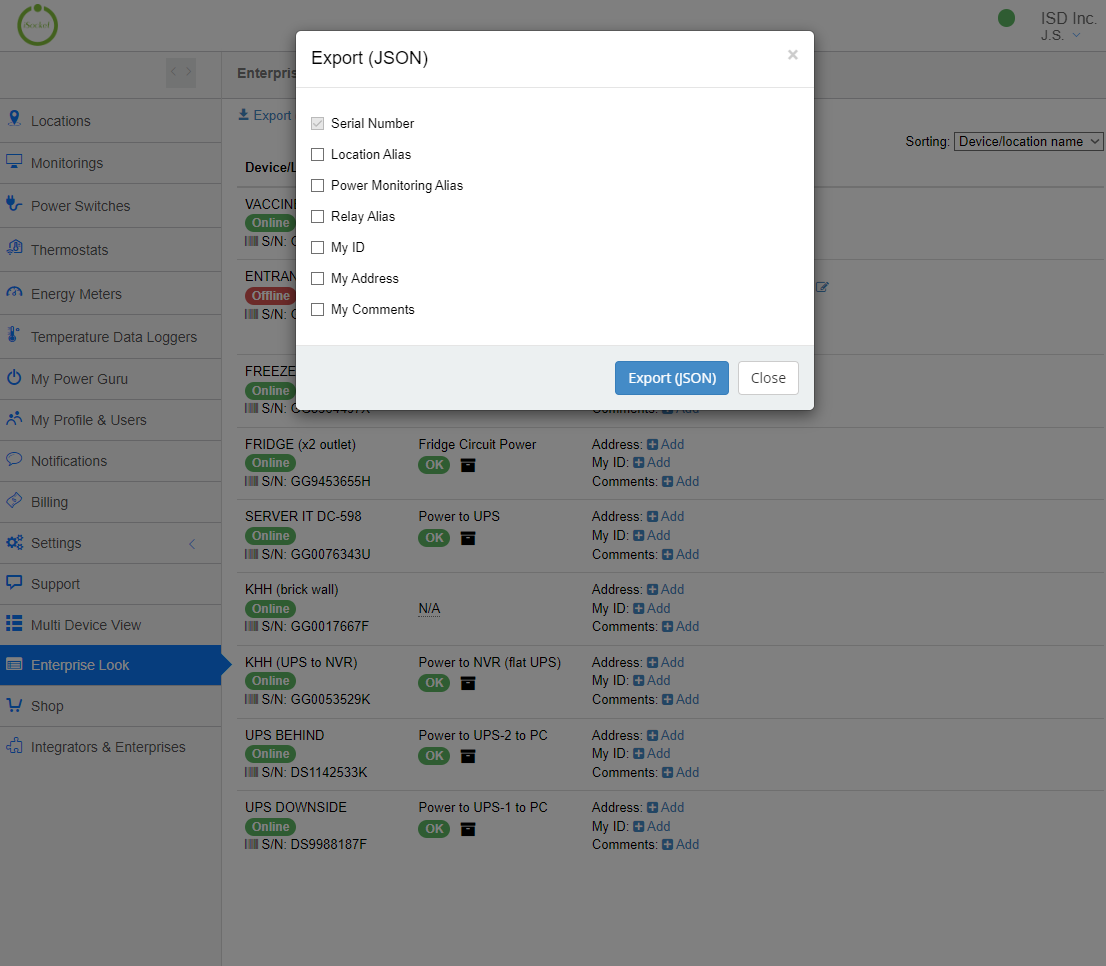Expand the J.S. user account menu
Image resolution: width=1106 pixels, height=966 pixels.
pos(1060,35)
